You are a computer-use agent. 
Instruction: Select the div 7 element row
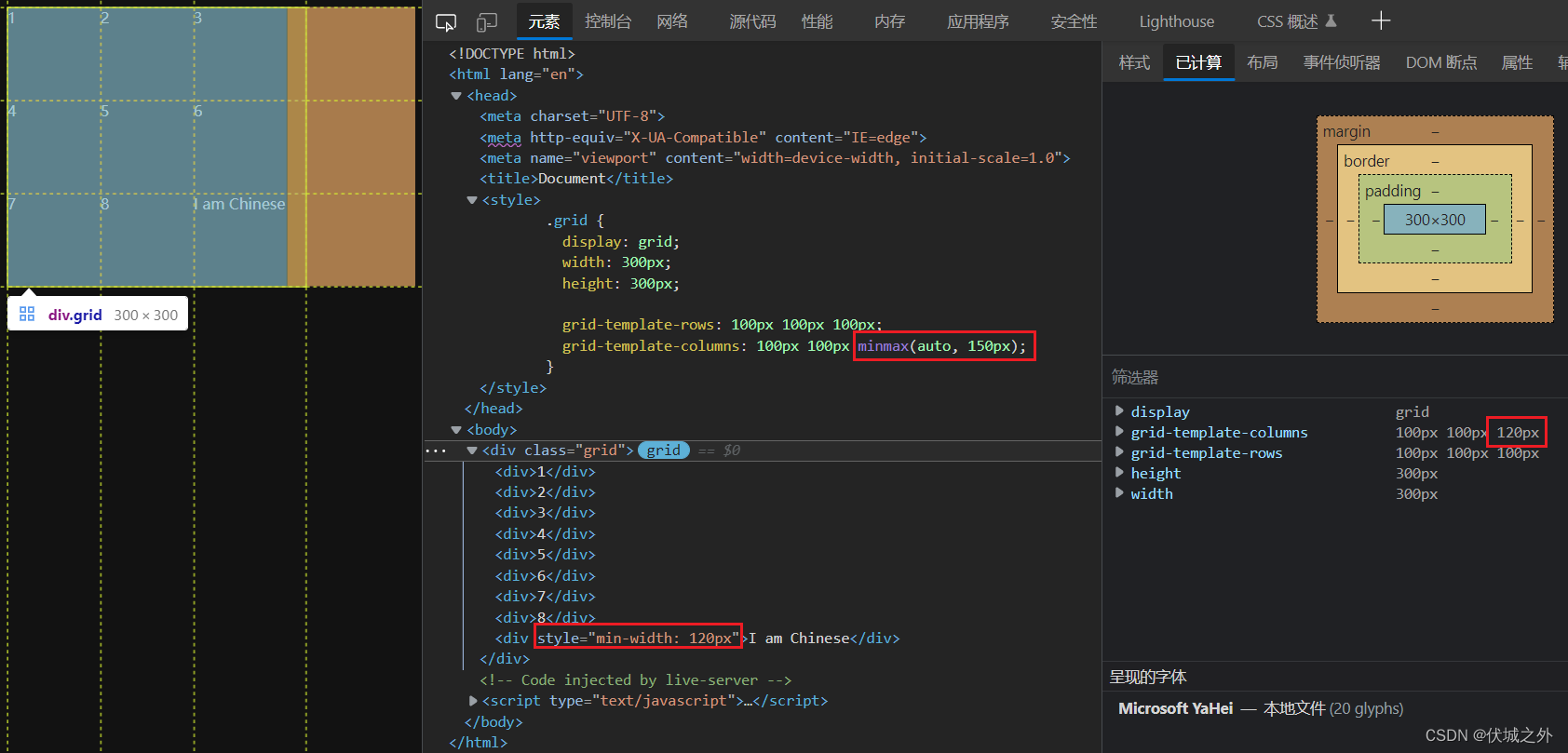click(545, 597)
